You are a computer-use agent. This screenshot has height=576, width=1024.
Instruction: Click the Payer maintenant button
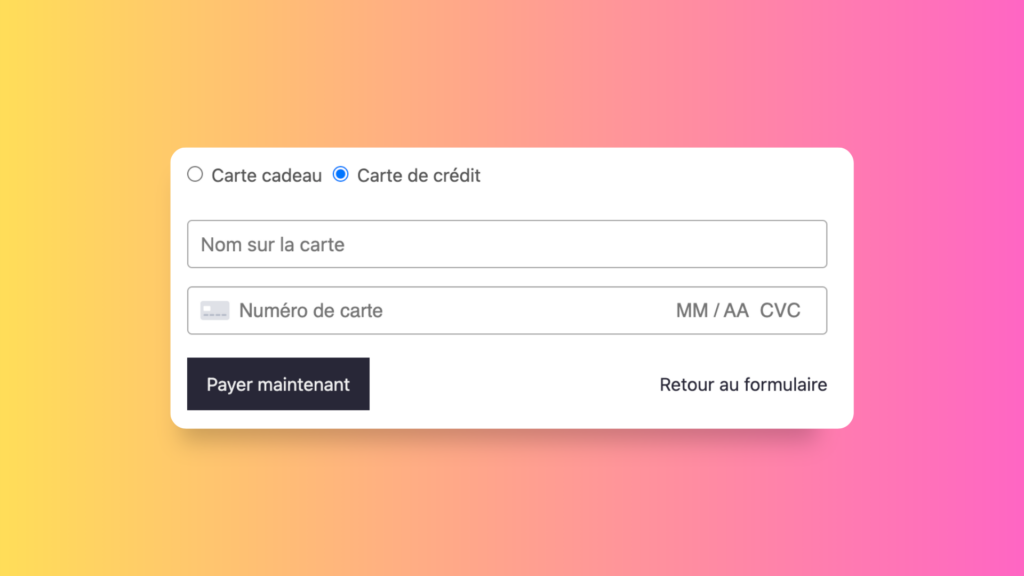278,384
